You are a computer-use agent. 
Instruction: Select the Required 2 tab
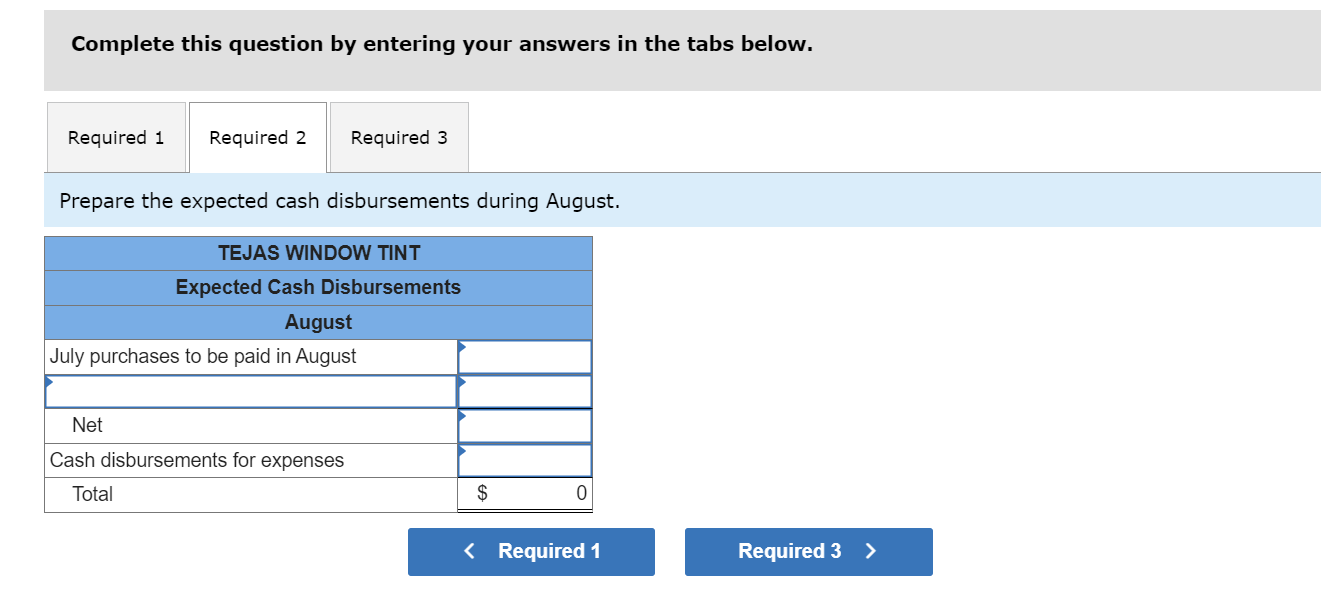(x=257, y=137)
